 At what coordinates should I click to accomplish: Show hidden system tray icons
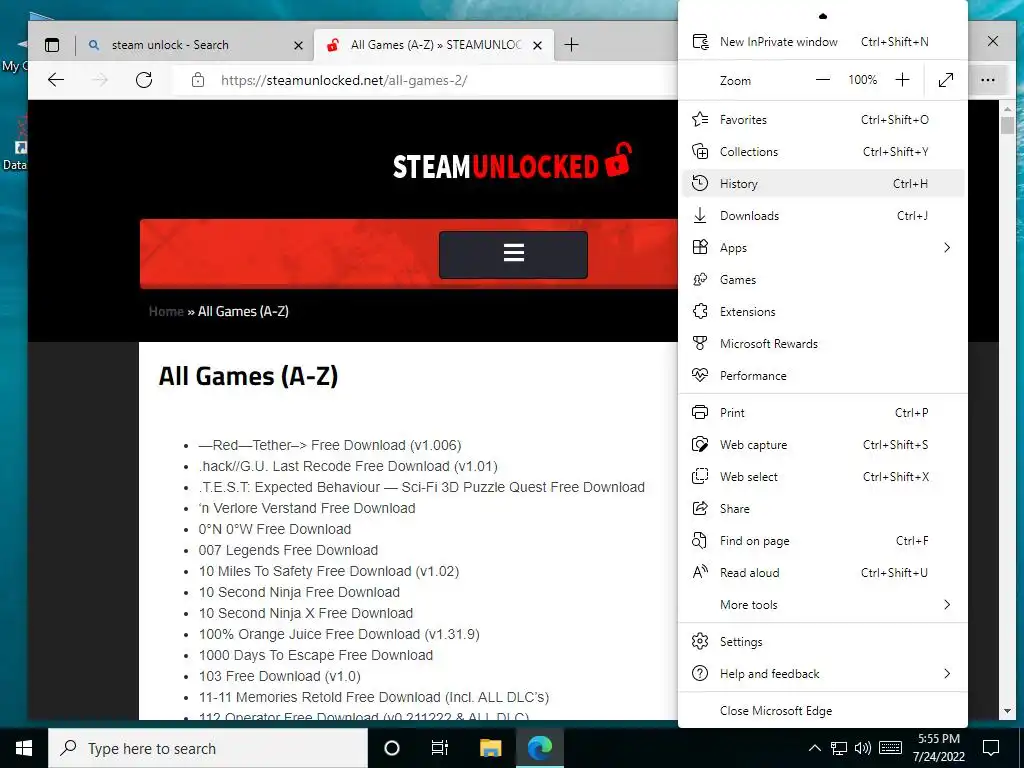tap(814, 748)
